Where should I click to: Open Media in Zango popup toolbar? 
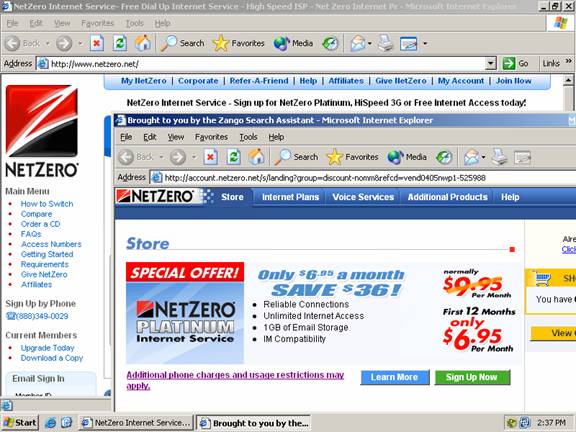[x=407, y=157]
